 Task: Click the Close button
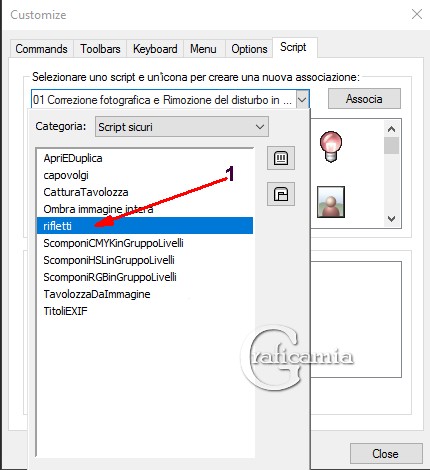point(386,454)
